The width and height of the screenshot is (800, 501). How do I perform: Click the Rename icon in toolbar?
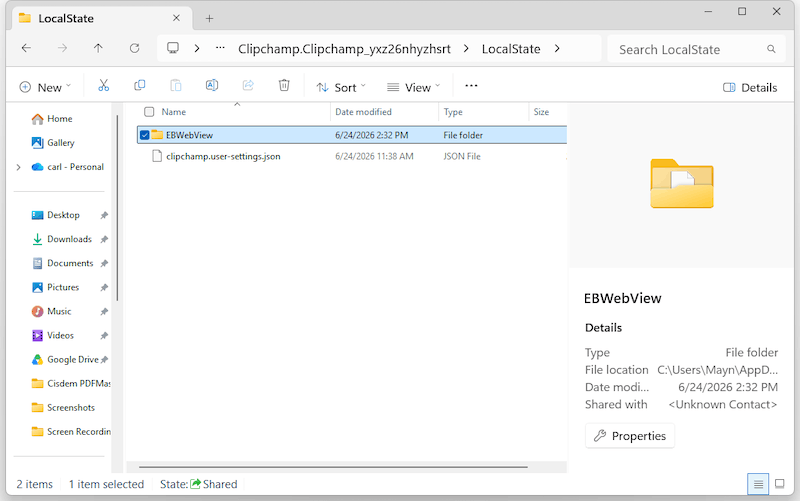point(212,86)
